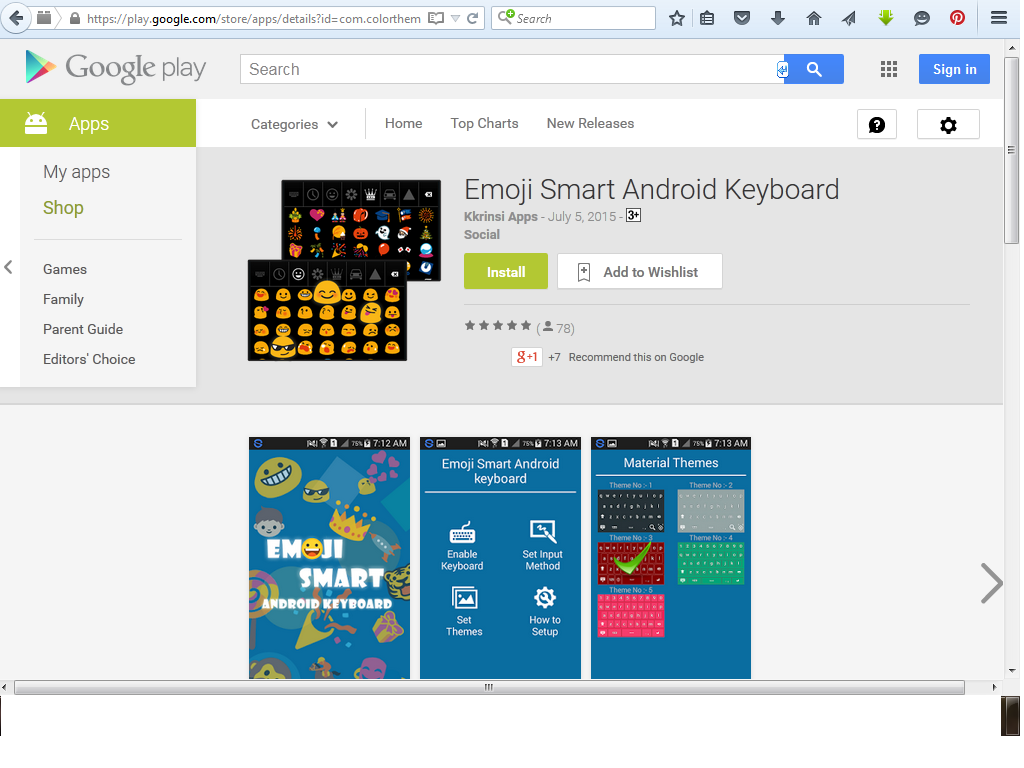Open the Material Themes screenshot thumbnail
The image size is (1024, 768).
671,558
